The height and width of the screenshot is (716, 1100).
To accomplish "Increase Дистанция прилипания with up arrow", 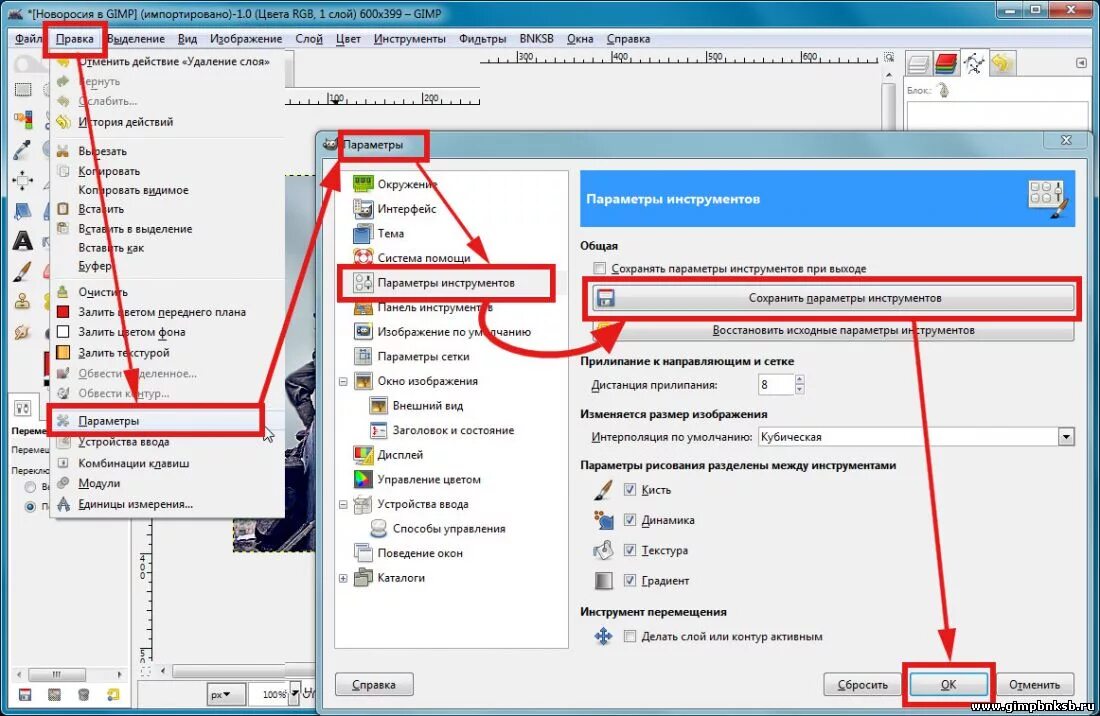I will click(x=800, y=379).
